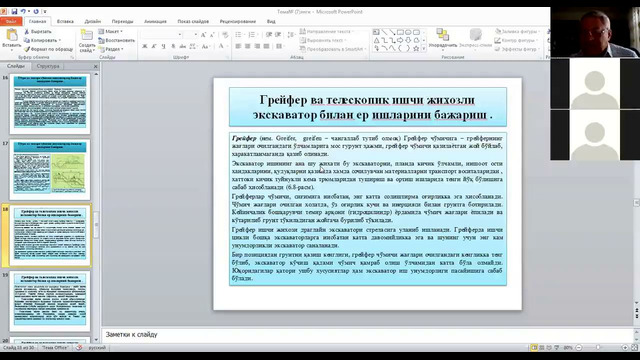Switch to Структура outline pane tab
This screenshot has height=360, width=640.
click(x=48, y=66)
